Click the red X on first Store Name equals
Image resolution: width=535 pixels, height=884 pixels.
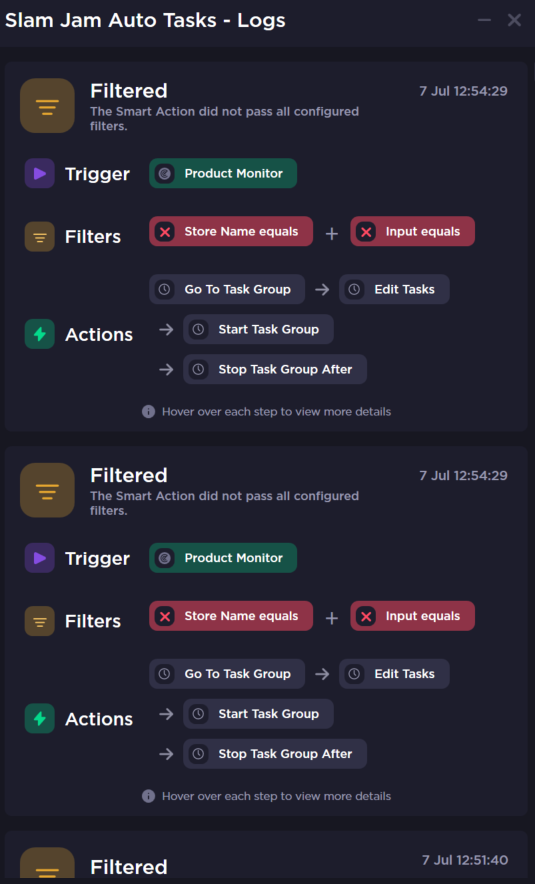click(165, 231)
